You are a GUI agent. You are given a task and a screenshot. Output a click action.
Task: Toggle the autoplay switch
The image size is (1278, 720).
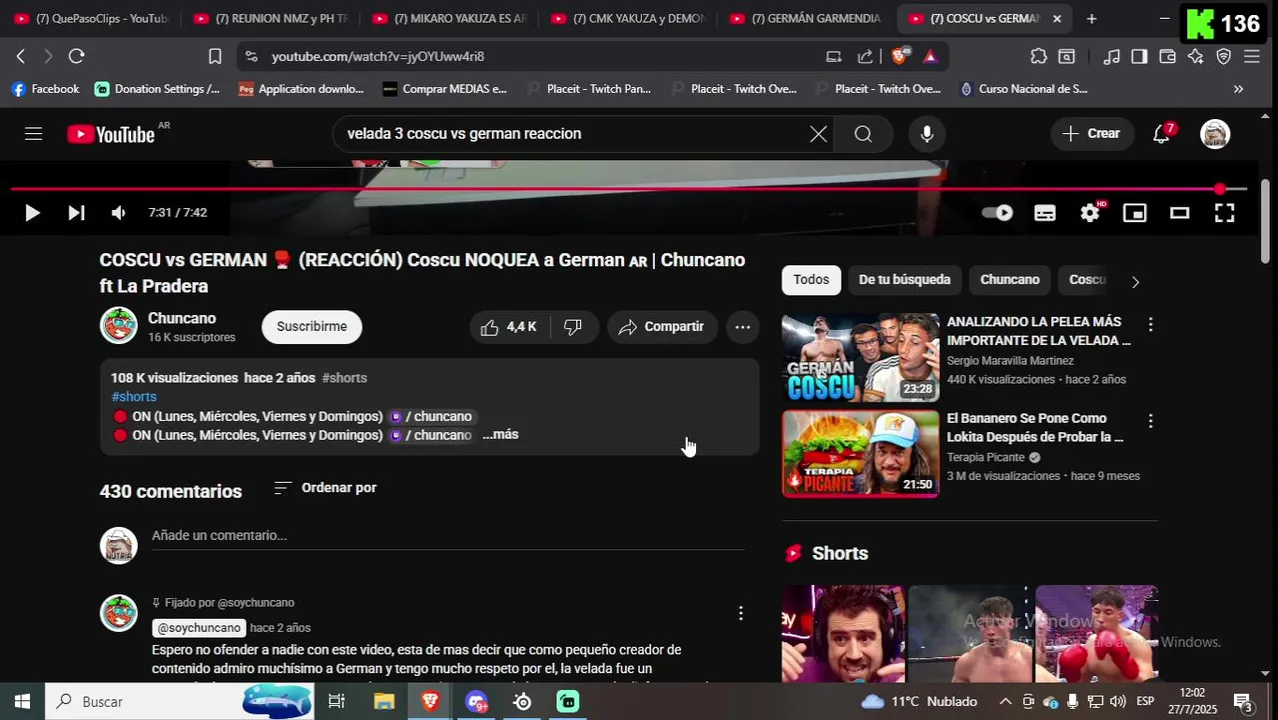click(997, 213)
